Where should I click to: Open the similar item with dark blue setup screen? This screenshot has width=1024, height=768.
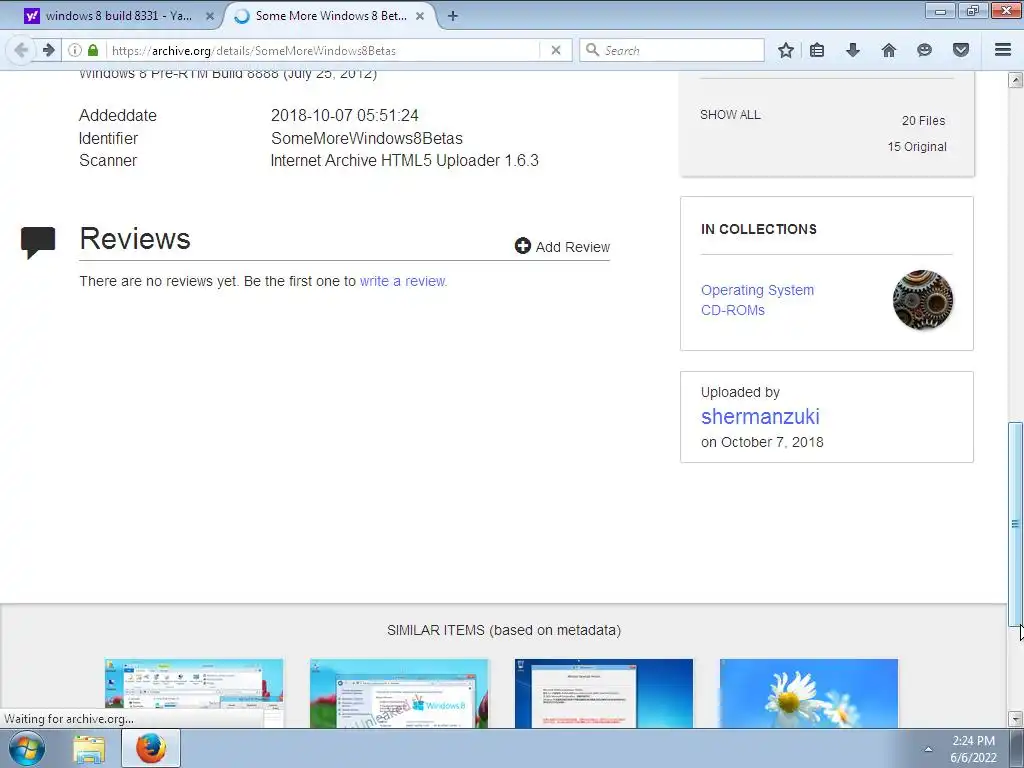click(604, 693)
